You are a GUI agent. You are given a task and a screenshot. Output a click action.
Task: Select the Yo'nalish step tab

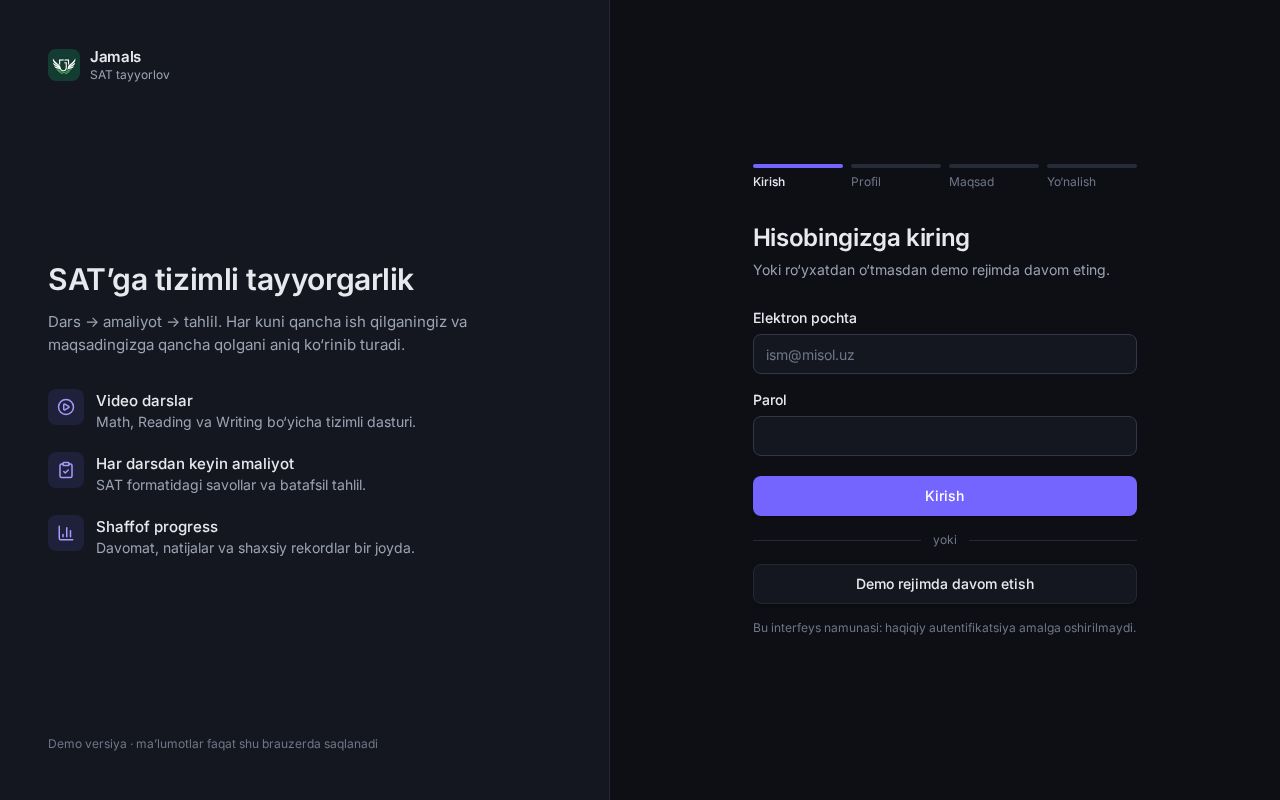(1092, 176)
